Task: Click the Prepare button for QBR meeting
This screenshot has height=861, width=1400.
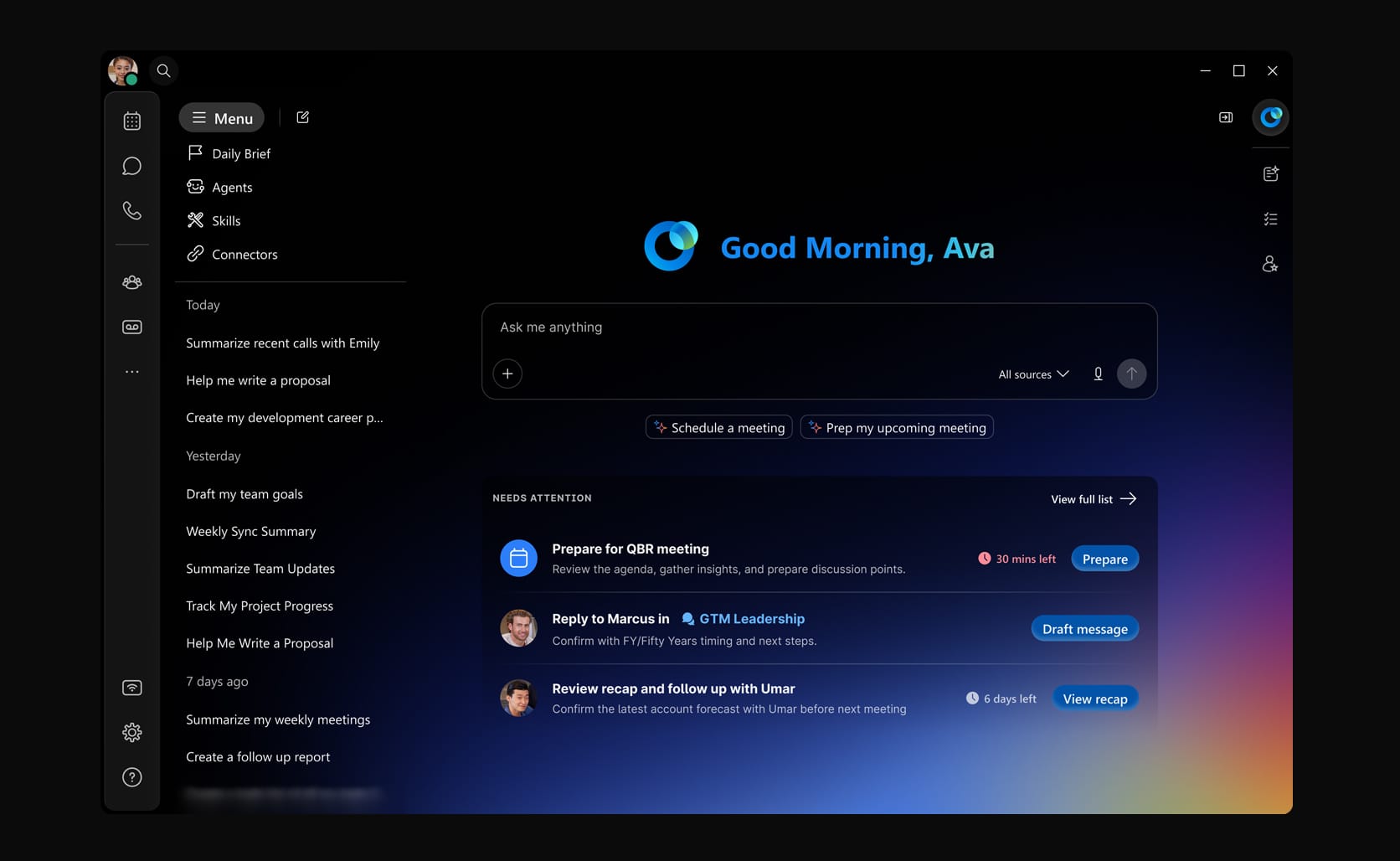Action: click(x=1104, y=559)
